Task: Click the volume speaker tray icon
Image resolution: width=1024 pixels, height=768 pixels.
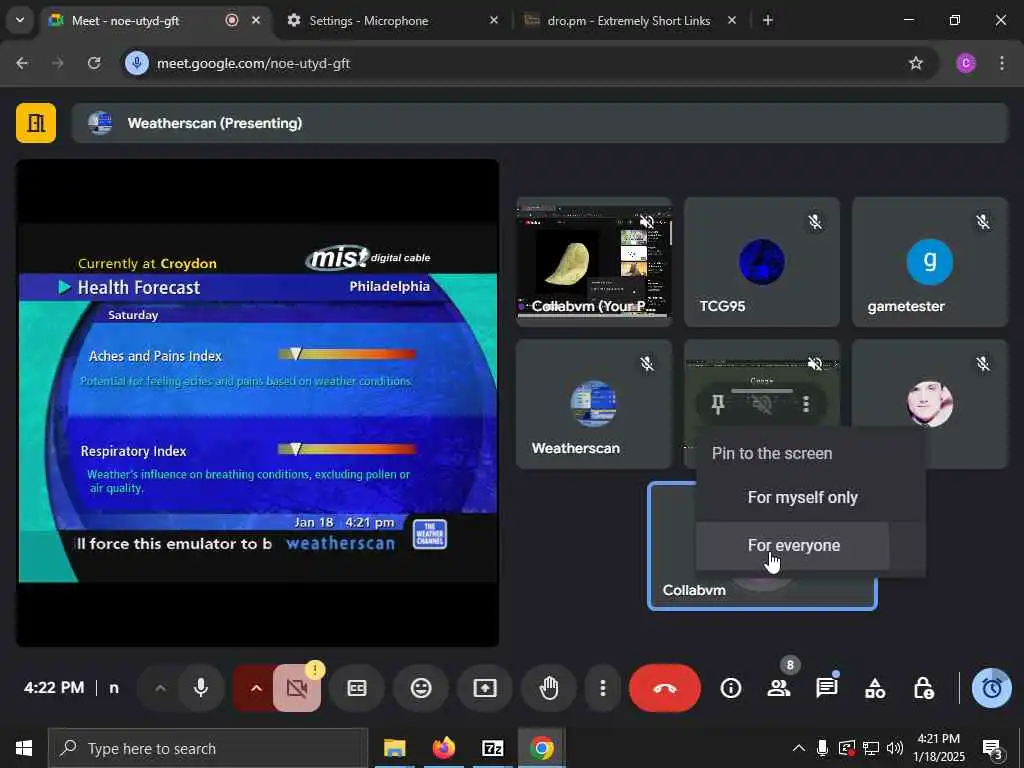Action: point(895,748)
